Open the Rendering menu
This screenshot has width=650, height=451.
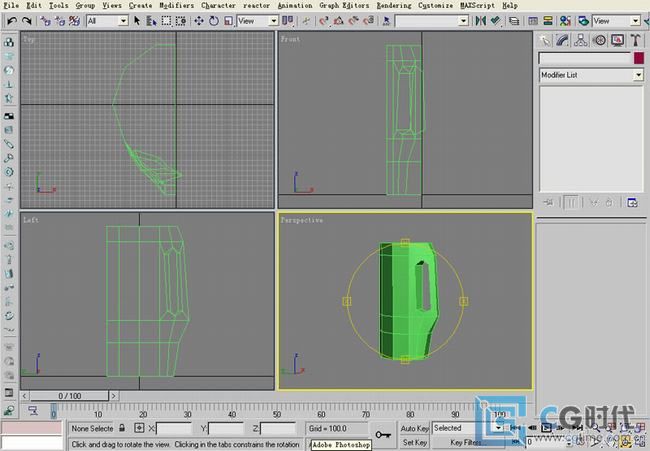394,5
